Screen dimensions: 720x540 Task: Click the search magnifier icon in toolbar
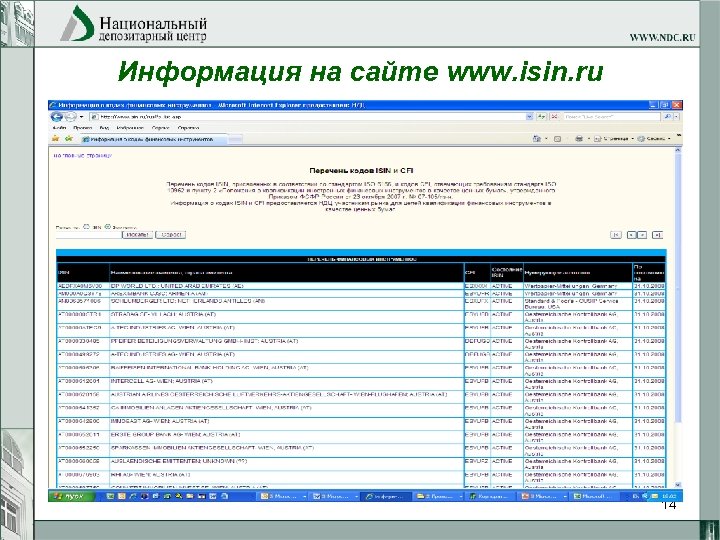[x=668, y=117]
